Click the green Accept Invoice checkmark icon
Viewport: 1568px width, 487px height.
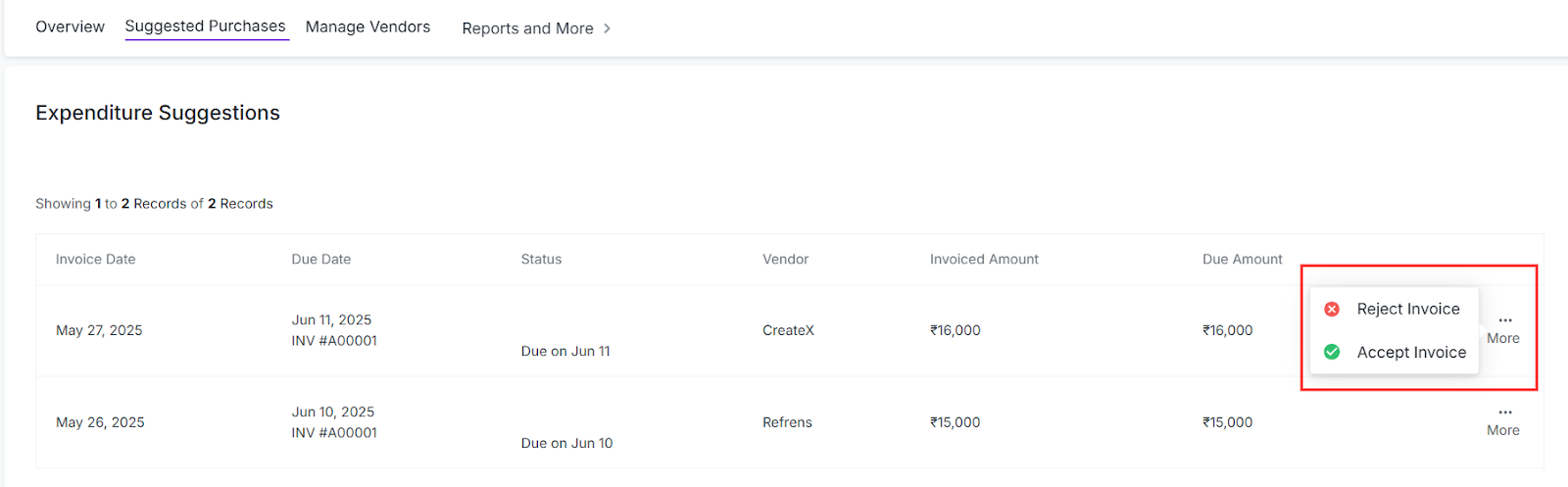[1332, 353]
